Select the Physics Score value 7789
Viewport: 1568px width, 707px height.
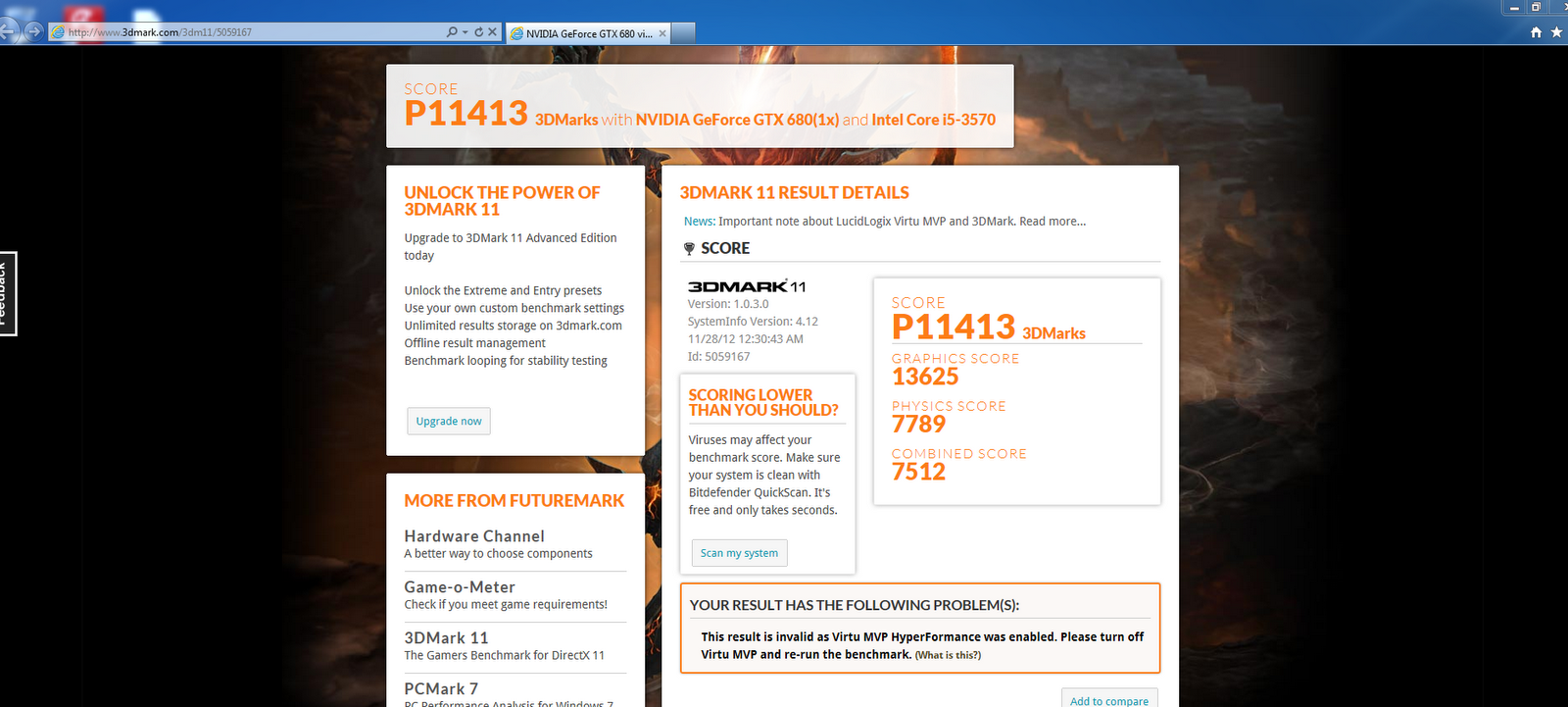(x=918, y=424)
